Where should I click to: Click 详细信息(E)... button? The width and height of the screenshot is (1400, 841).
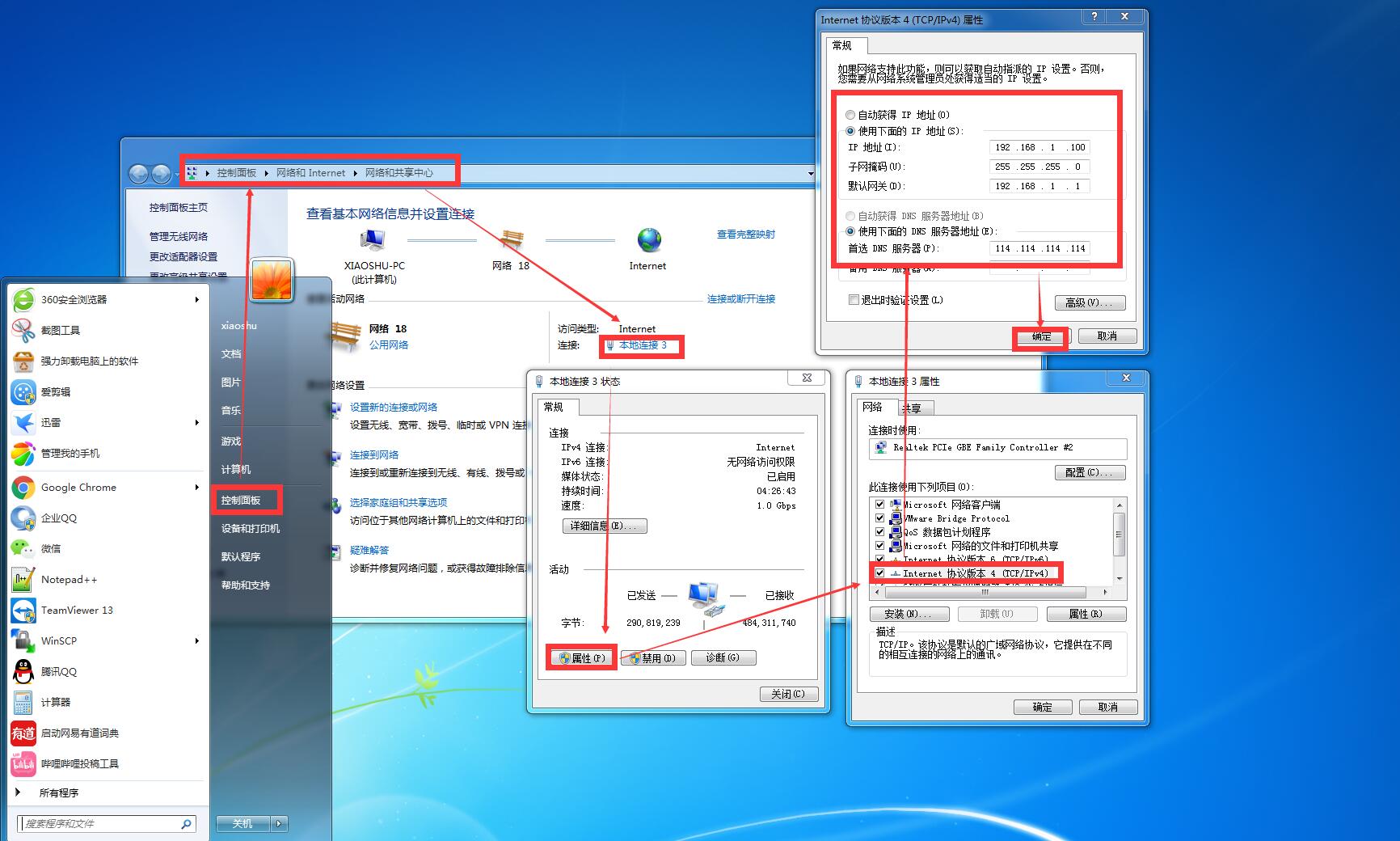pos(605,526)
